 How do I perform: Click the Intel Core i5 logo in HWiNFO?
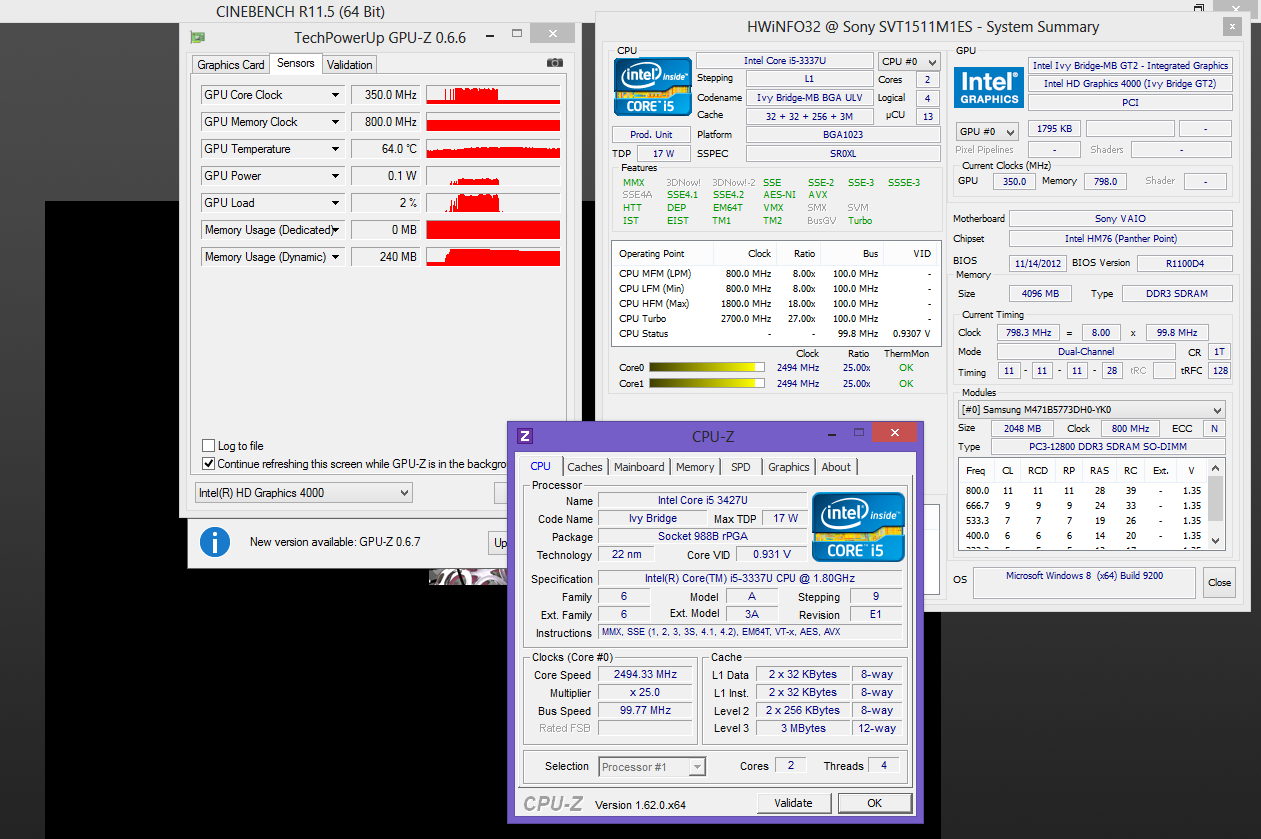click(652, 87)
